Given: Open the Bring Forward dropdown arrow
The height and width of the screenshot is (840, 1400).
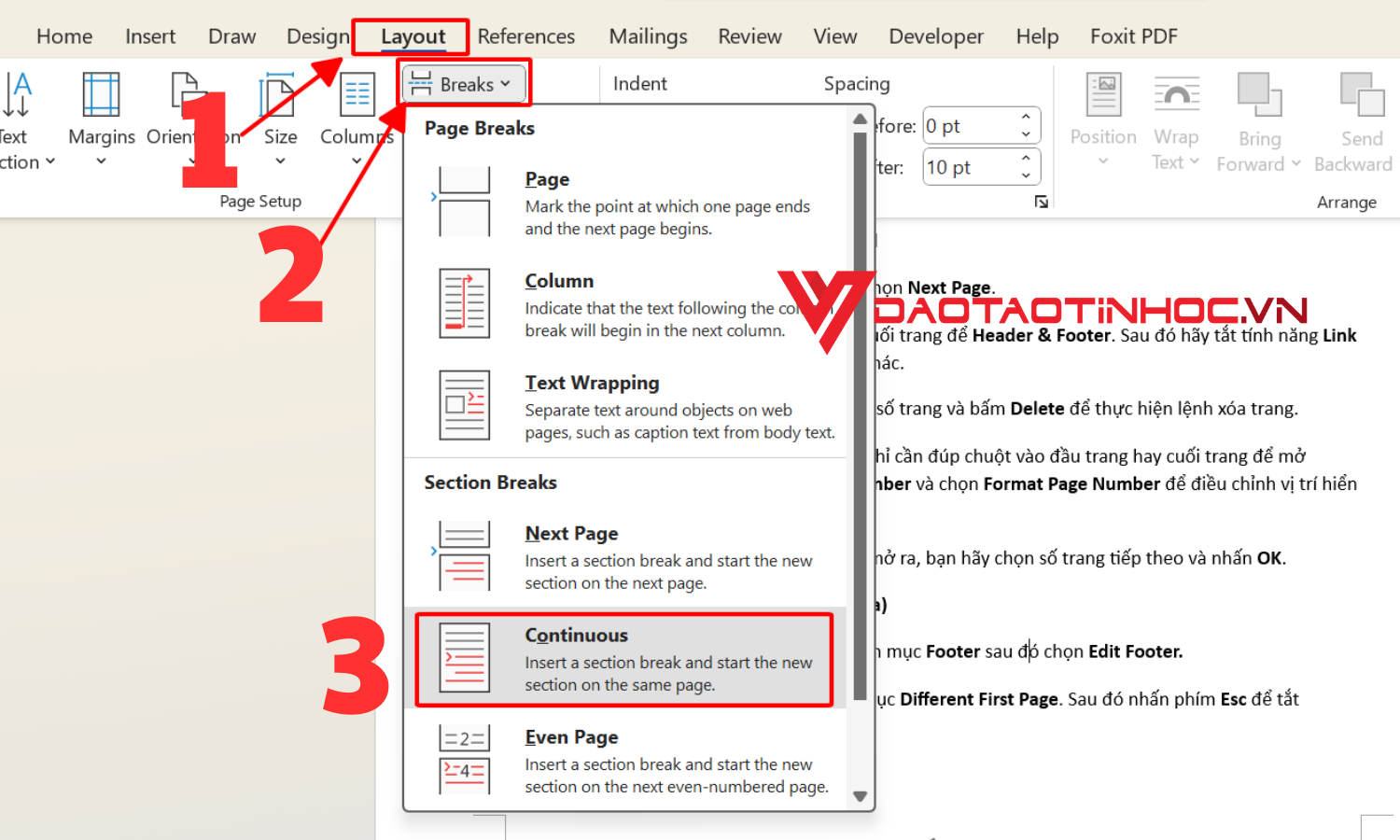Looking at the screenshot, I should pyautogui.click(x=1295, y=163).
